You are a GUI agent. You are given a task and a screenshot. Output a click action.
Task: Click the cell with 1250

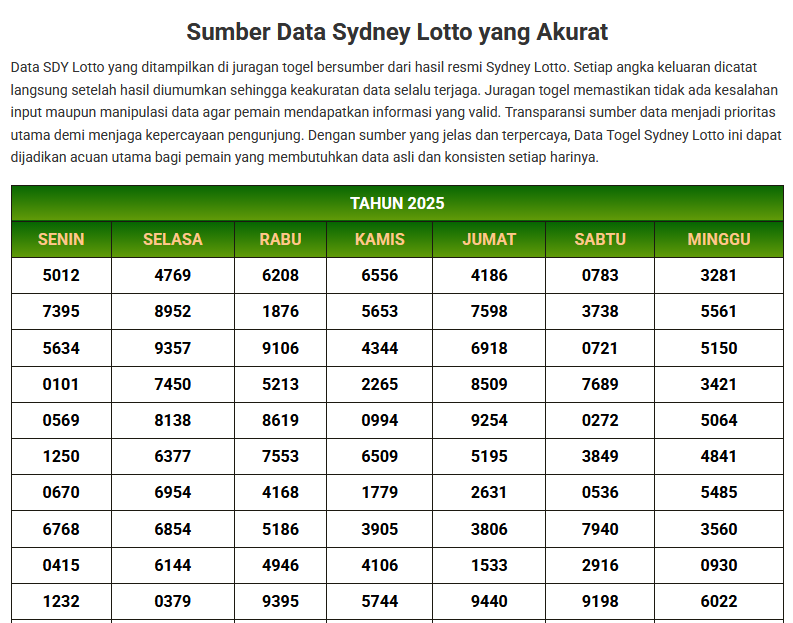pyautogui.click(x=61, y=456)
